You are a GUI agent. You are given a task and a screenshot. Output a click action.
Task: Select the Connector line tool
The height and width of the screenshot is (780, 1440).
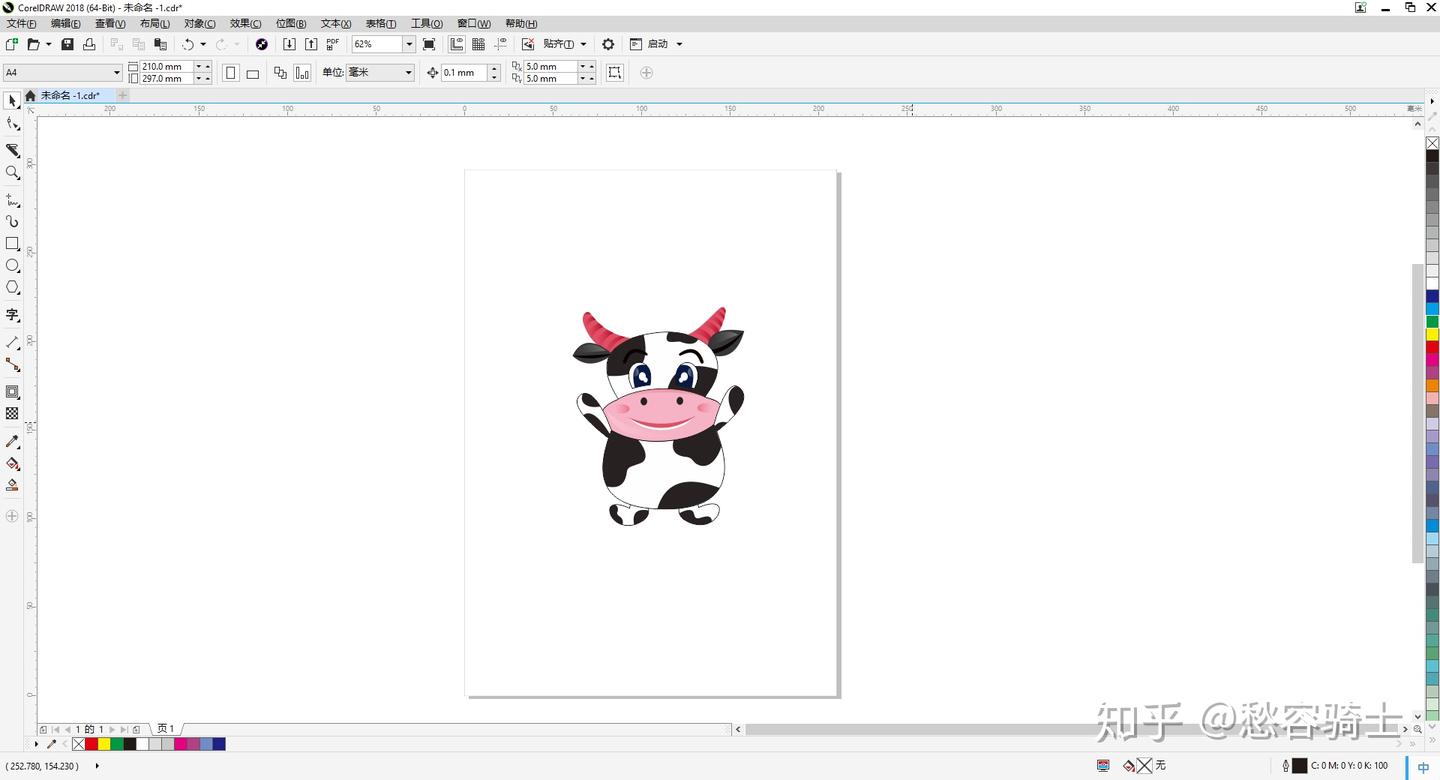point(12,365)
